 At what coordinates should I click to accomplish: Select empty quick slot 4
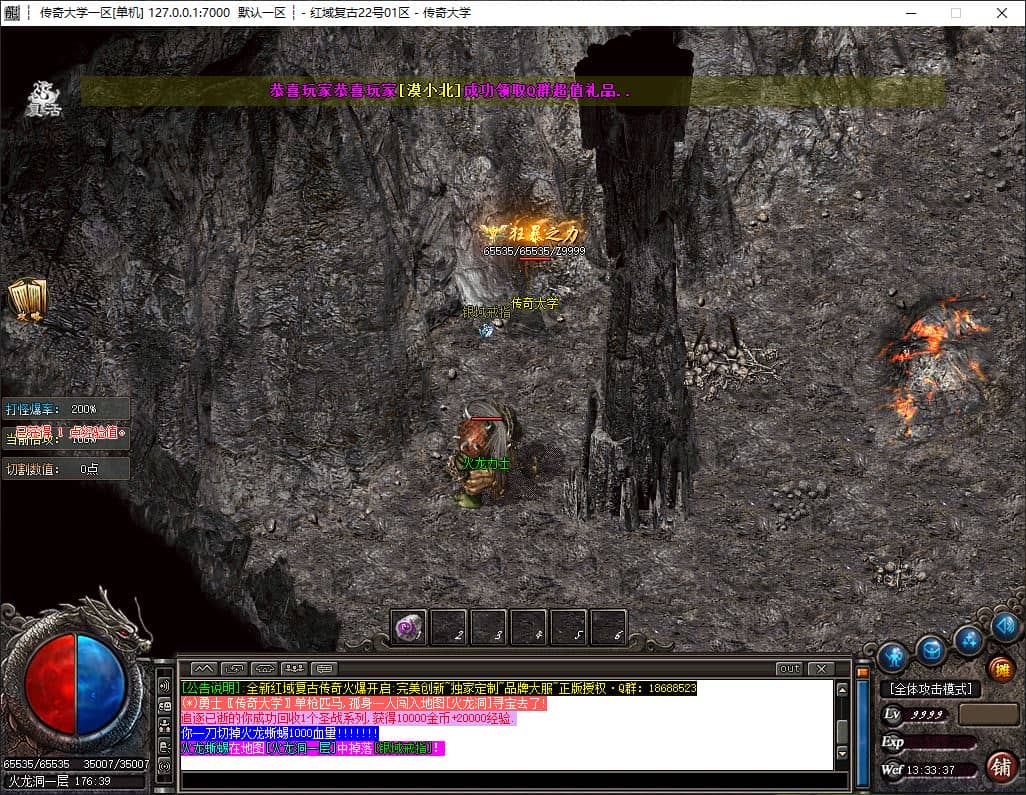click(x=529, y=628)
